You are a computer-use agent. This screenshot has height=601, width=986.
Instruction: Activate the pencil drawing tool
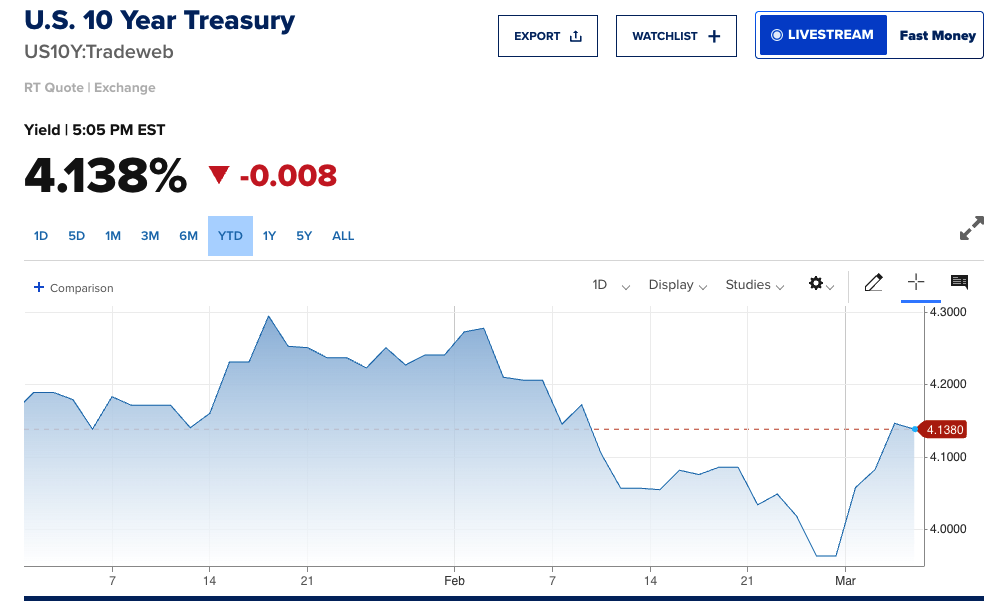(873, 283)
